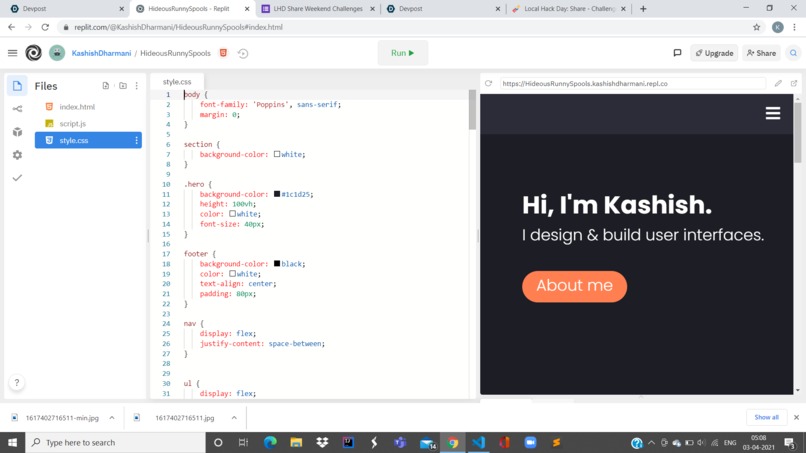
Task: Open Chrome profile K icon
Action: coord(778,27)
